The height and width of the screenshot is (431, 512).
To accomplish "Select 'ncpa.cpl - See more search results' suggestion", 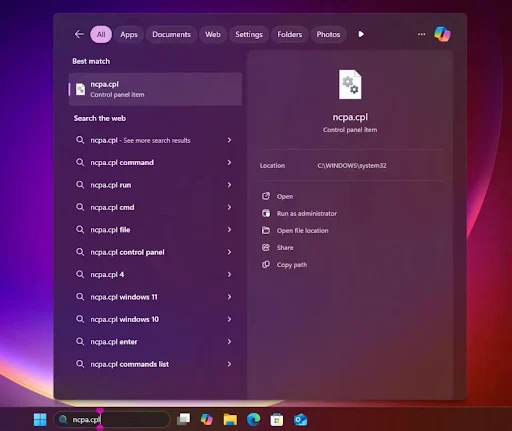I will [155, 140].
